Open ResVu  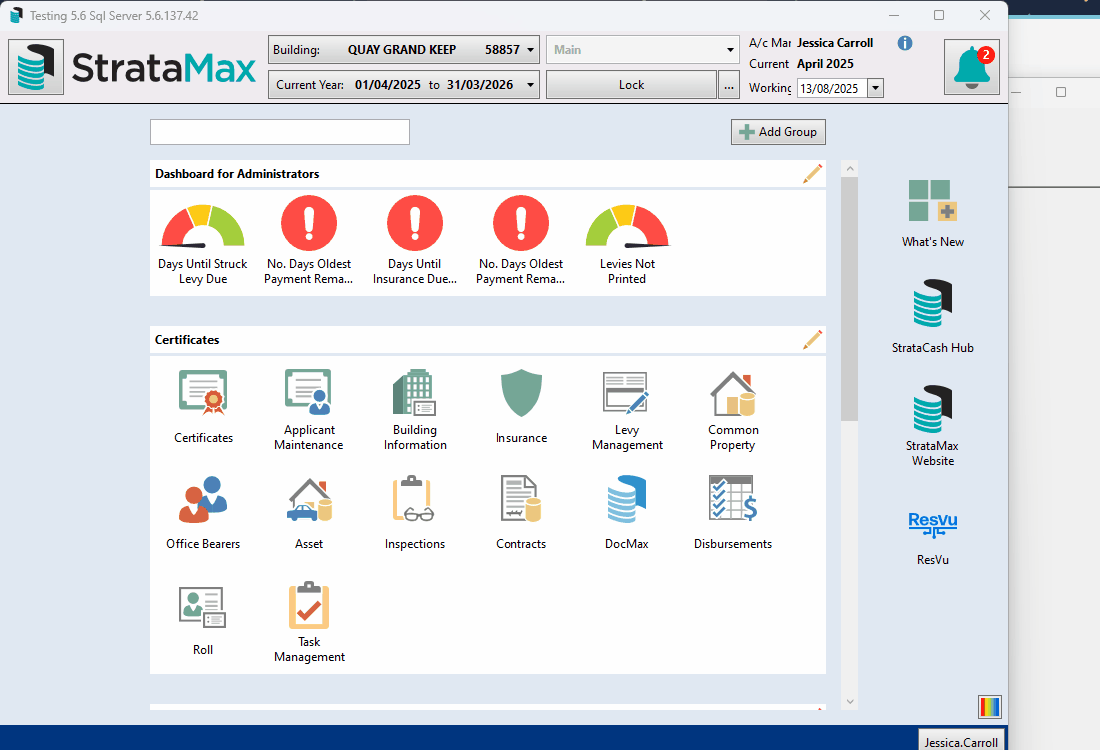[x=932, y=525]
